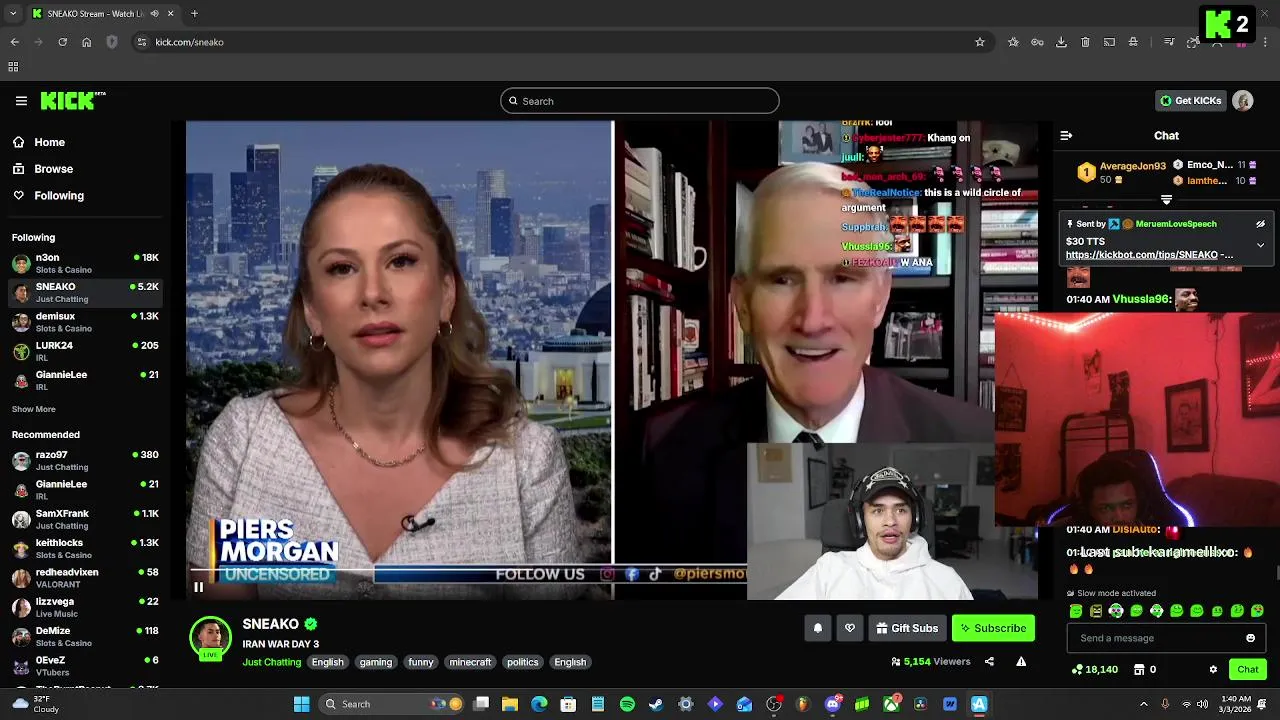Open LURK24 channel in sidebar

pyautogui.click(x=85, y=351)
